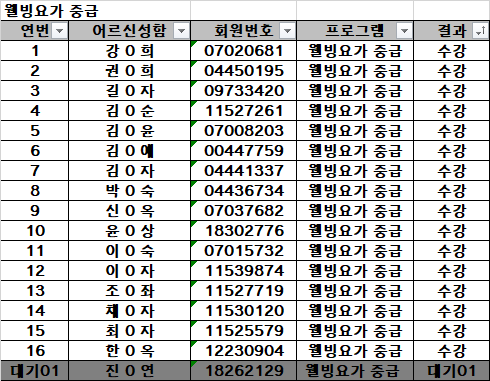Select the title cell 웰빙요가 중급
Viewport: 490px width, 381px height.
coord(96,10)
